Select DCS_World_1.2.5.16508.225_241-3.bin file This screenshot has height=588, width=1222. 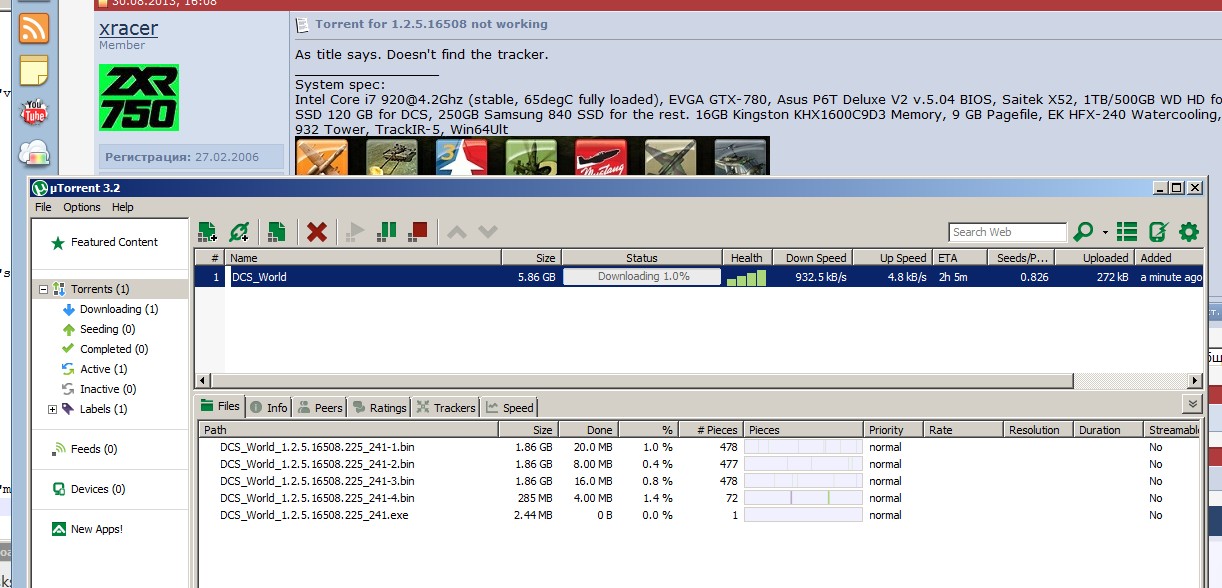click(317, 481)
